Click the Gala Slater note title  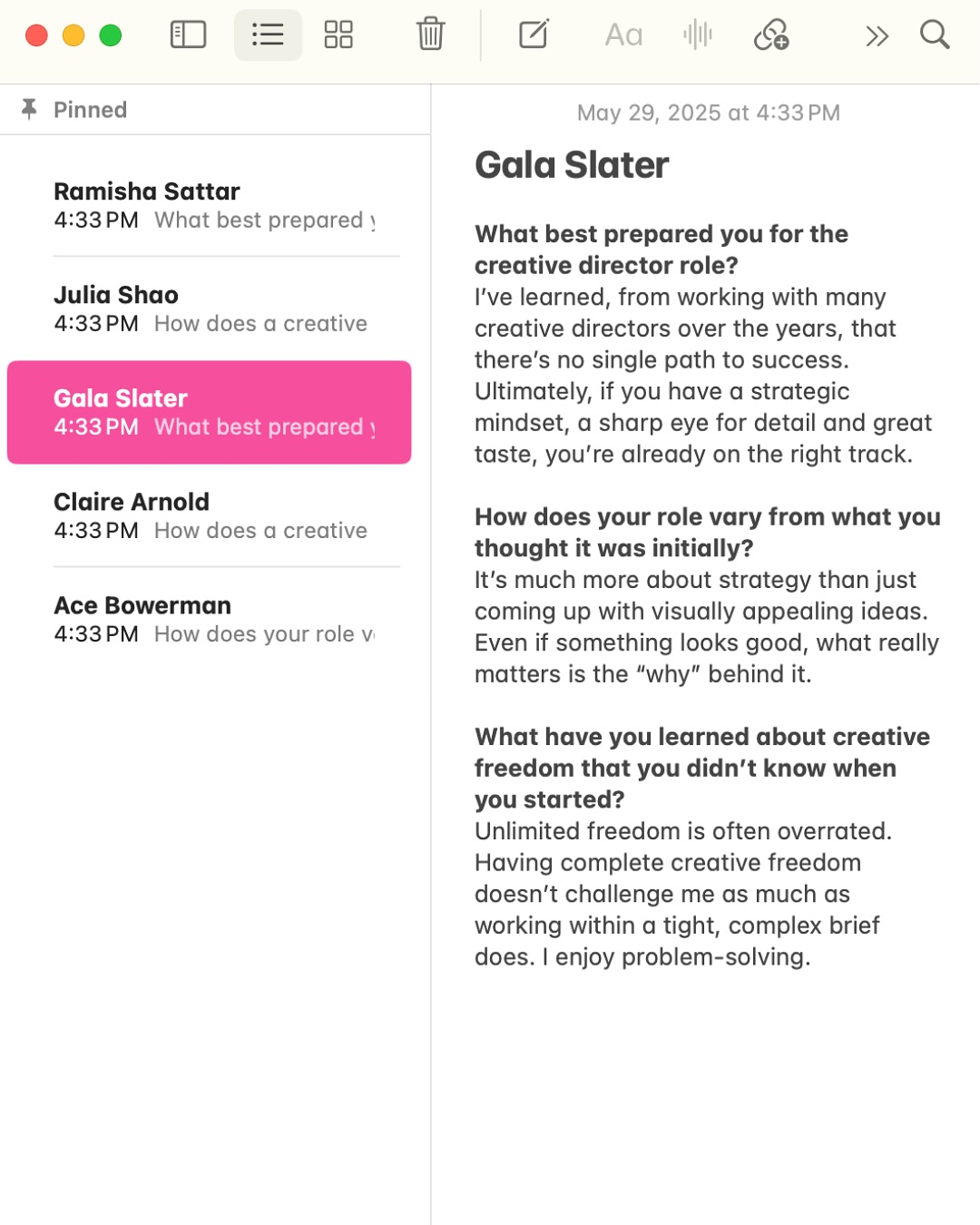(x=572, y=165)
